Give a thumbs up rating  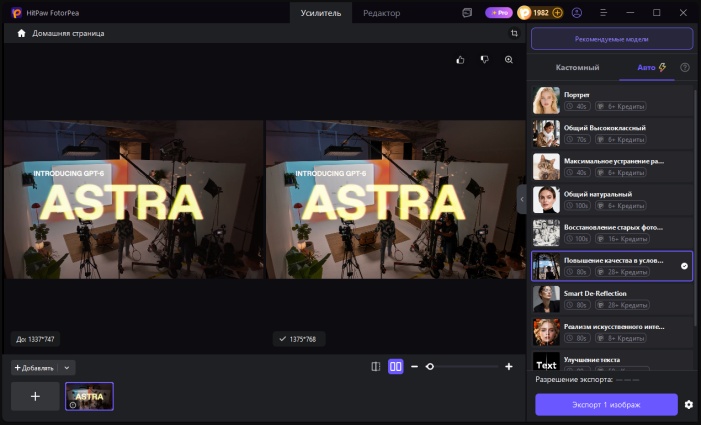pyautogui.click(x=460, y=59)
